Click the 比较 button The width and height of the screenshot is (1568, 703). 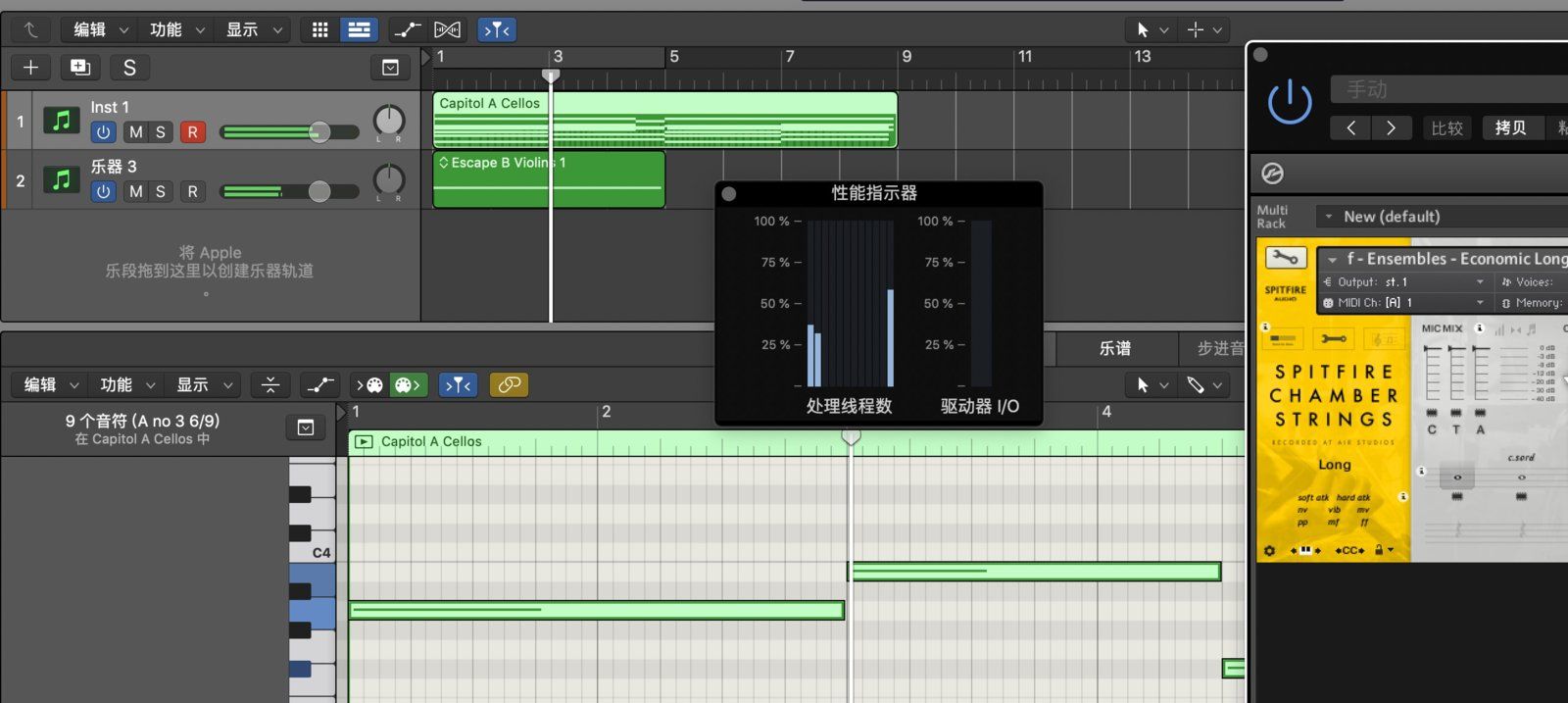[x=1446, y=127]
